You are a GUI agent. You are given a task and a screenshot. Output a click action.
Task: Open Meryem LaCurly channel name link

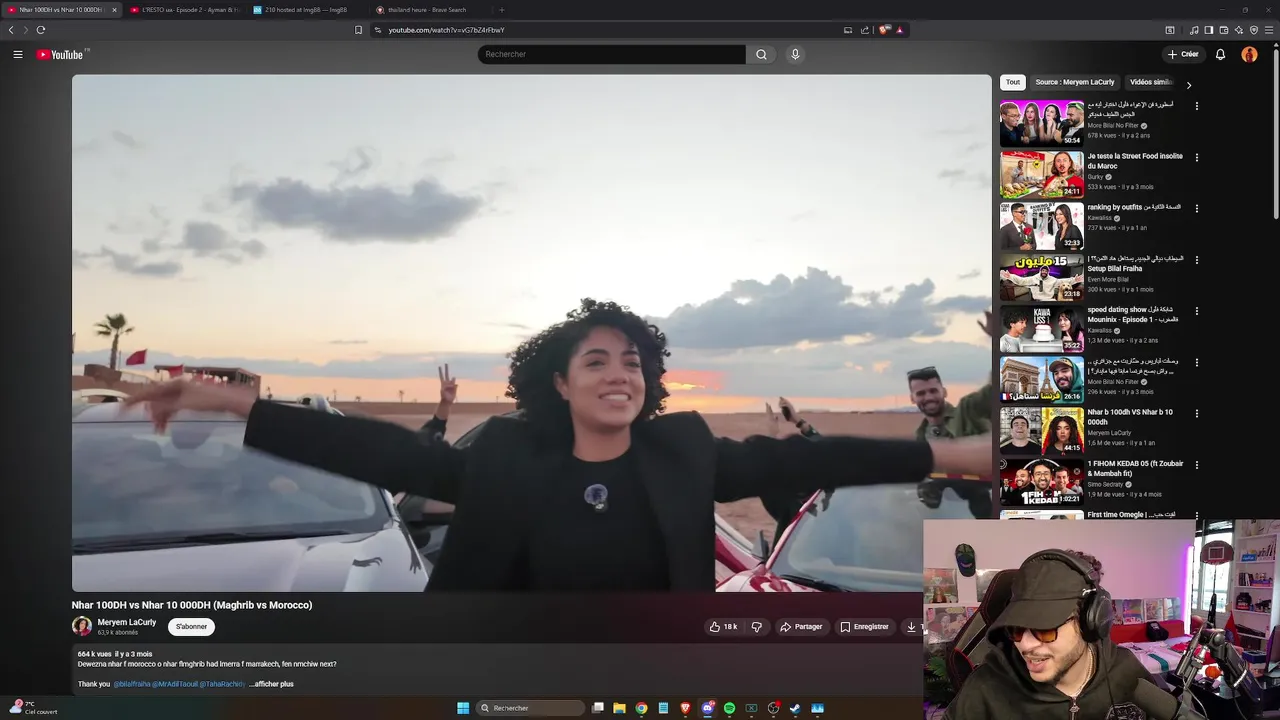click(x=127, y=622)
